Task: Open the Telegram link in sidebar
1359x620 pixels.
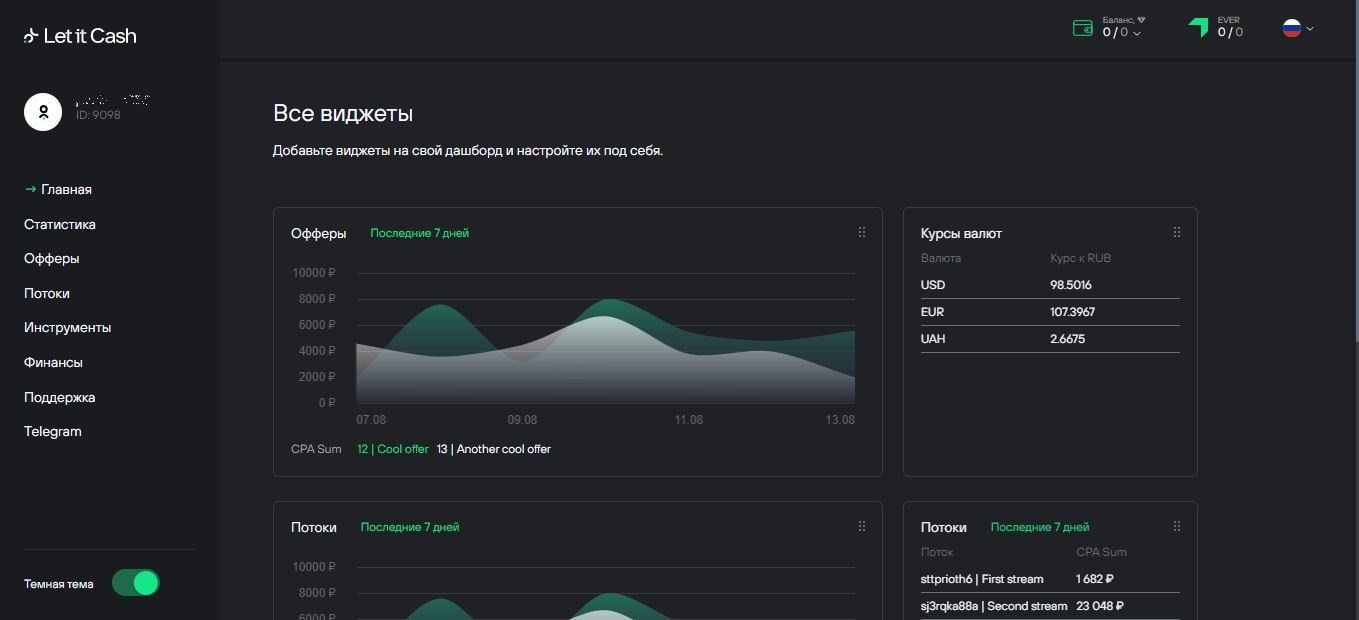Action: 53,431
